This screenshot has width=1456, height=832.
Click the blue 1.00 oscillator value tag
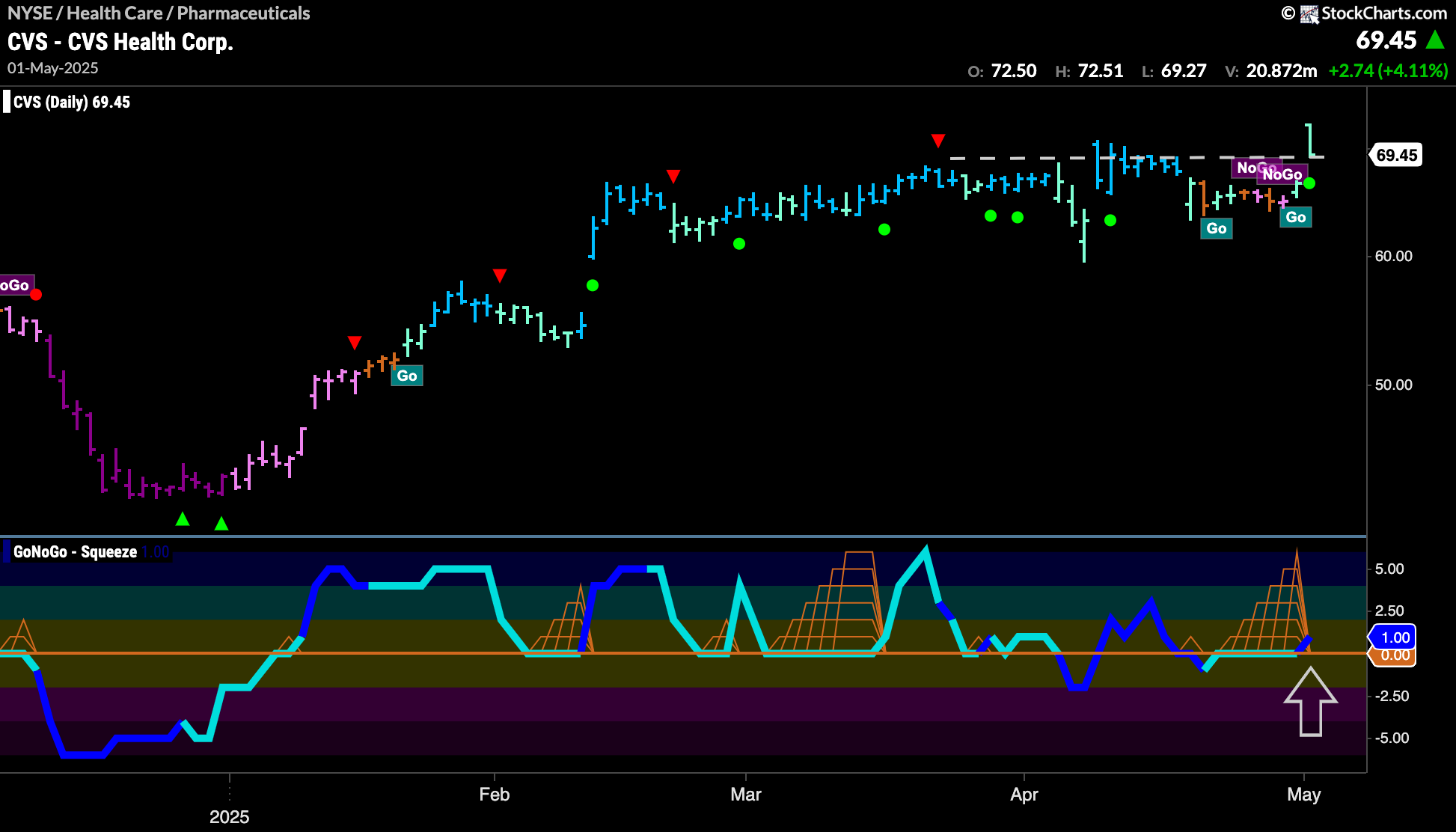[x=1393, y=637]
